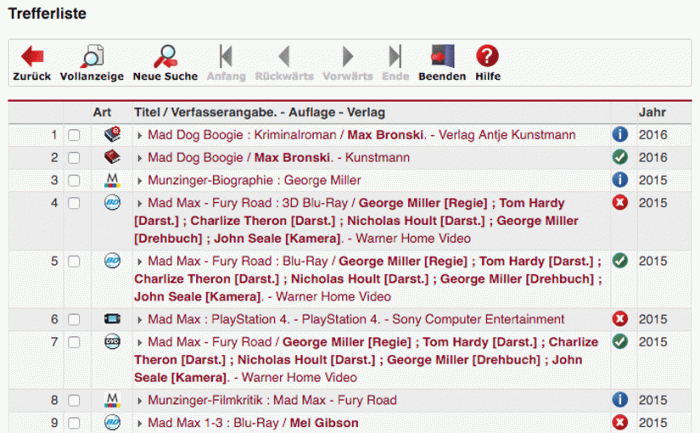
Task: Select checkbox for result 3 Munzinger-Biographie
Action: click(x=74, y=181)
